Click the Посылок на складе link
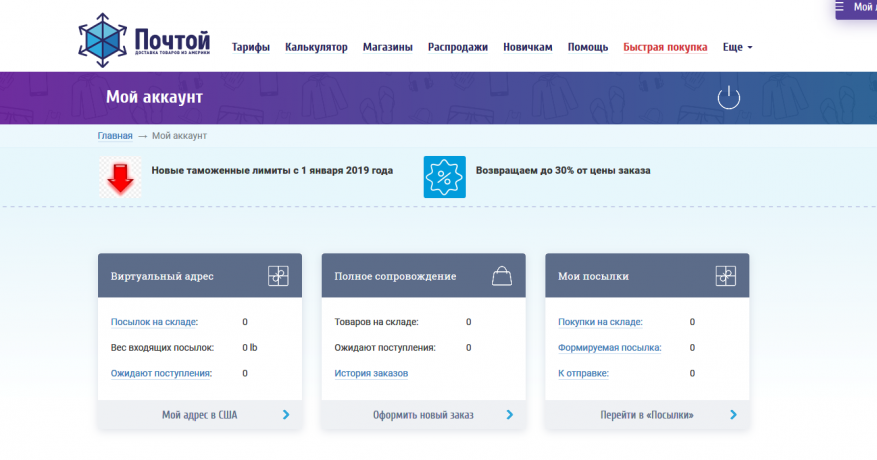 154,322
